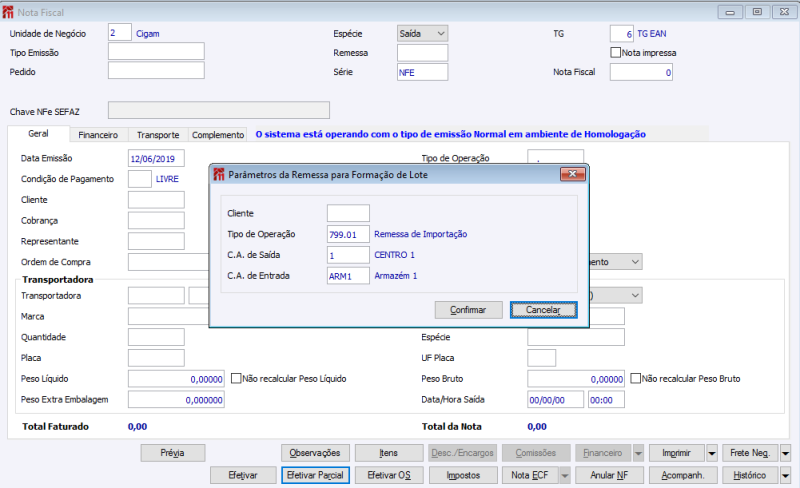Focus the Representante field

coord(156,241)
